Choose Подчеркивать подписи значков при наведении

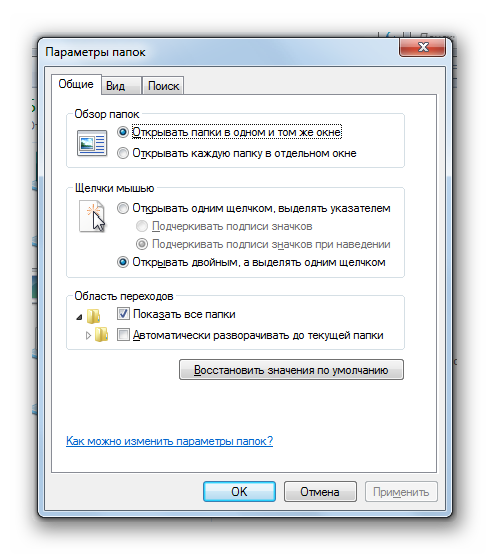[263, 244]
